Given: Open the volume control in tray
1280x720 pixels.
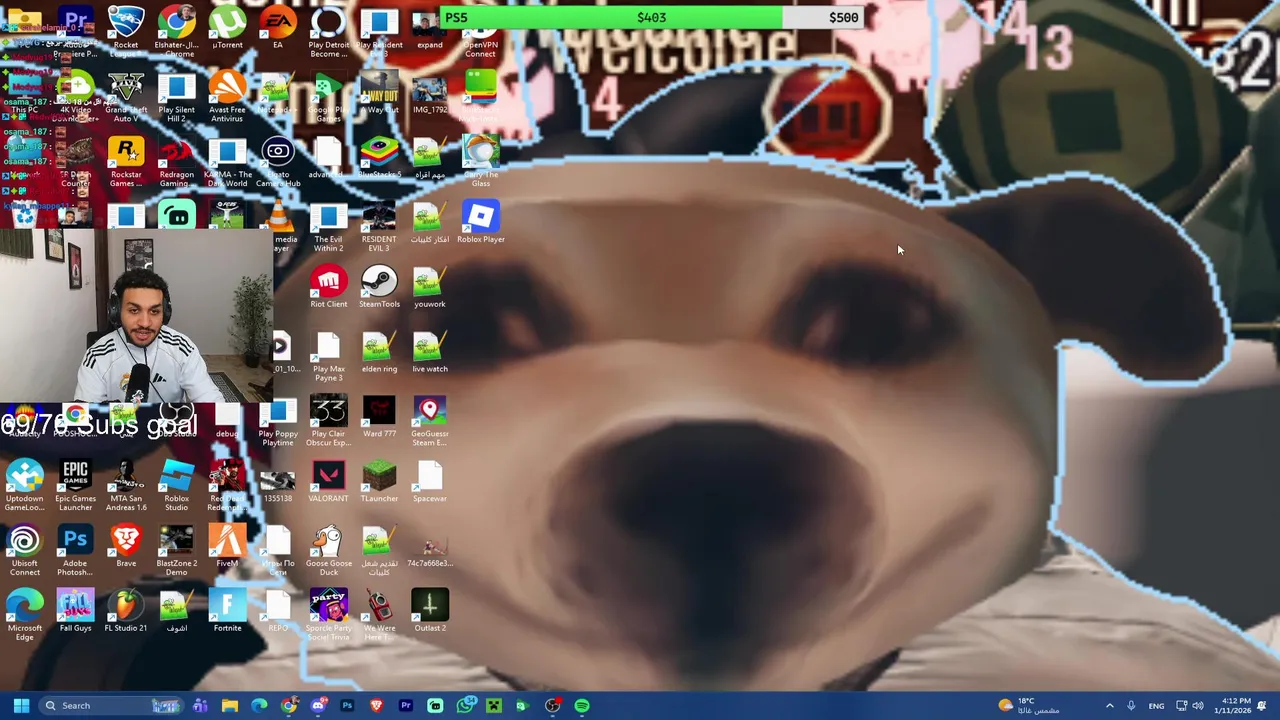Looking at the screenshot, I should coord(1197,706).
